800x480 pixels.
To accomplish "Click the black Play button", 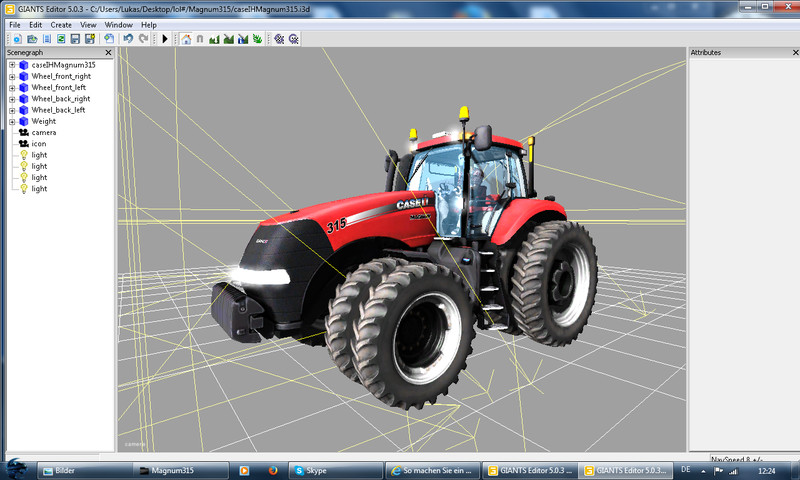I will click(165, 39).
